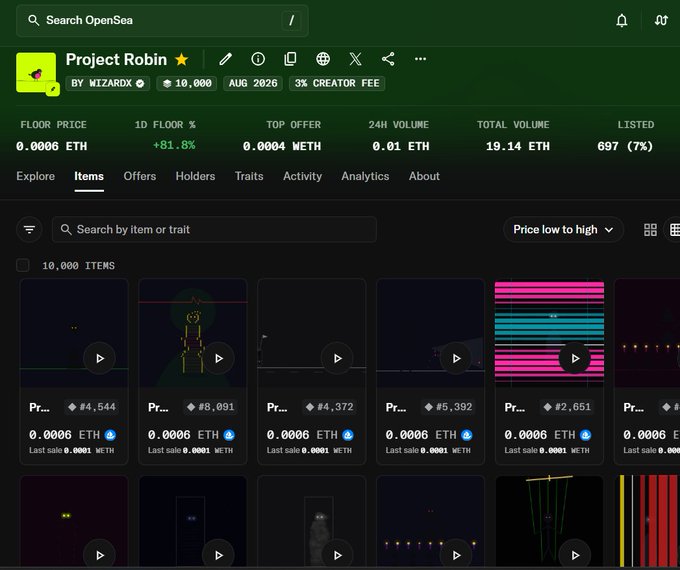Click the slash shortcut key hint in search bar
This screenshot has width=680, height=570.
(x=291, y=20)
